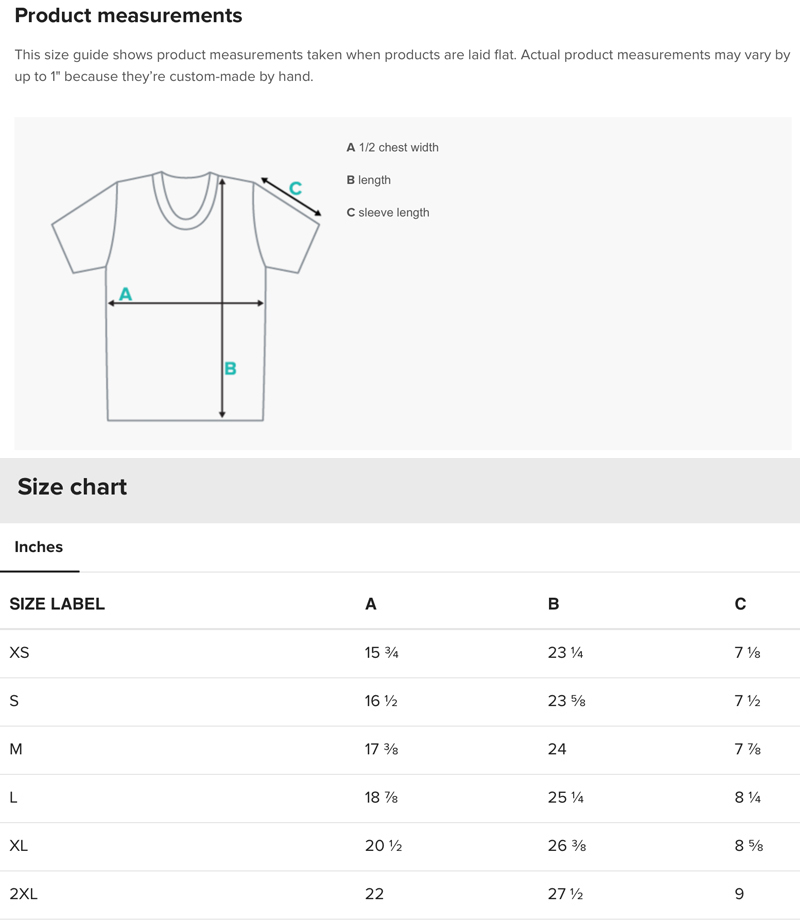Click the "Size chart" heading
Viewport: 800px width, 922px height.
click(x=72, y=487)
